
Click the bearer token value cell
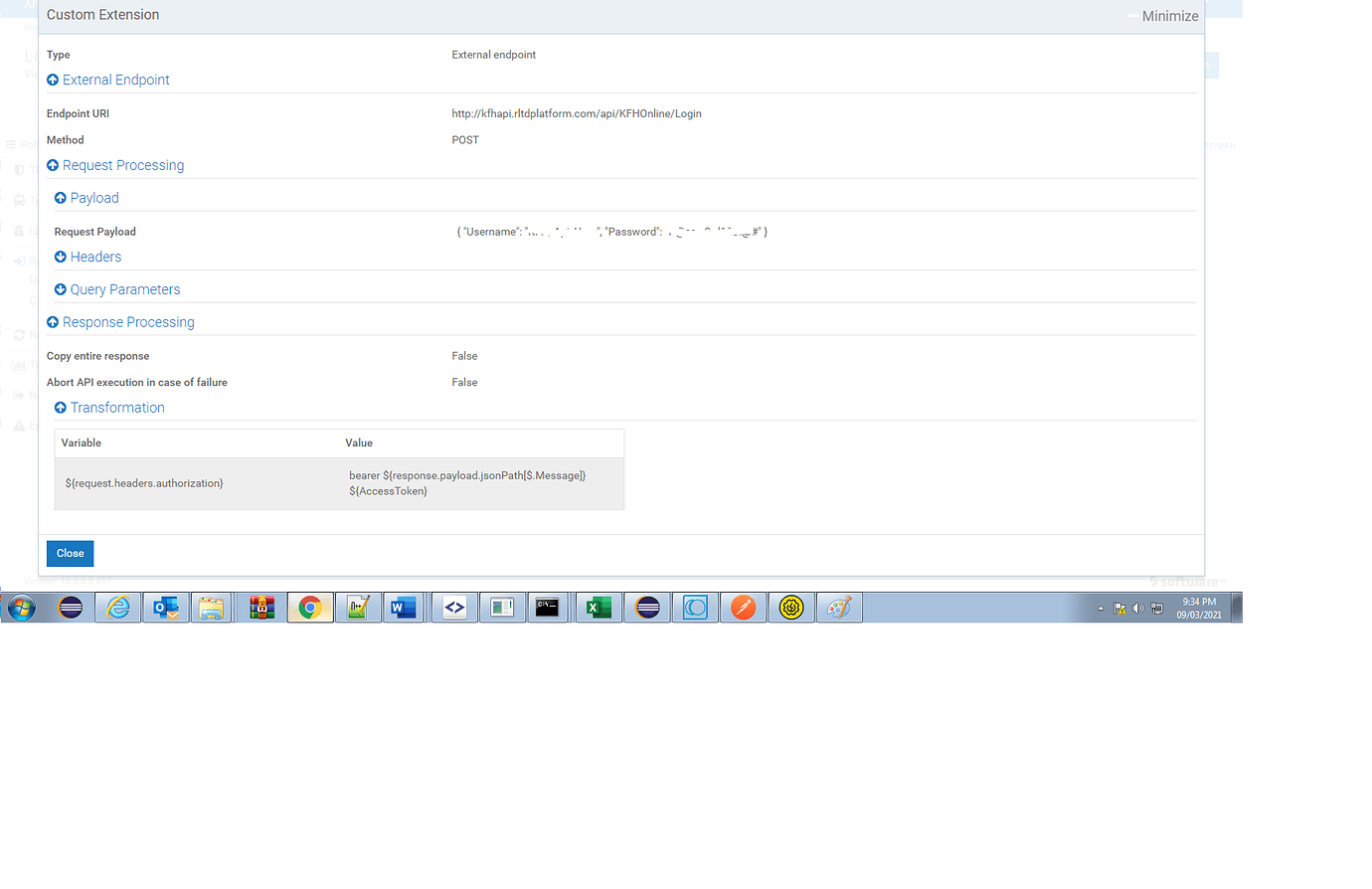click(x=467, y=483)
